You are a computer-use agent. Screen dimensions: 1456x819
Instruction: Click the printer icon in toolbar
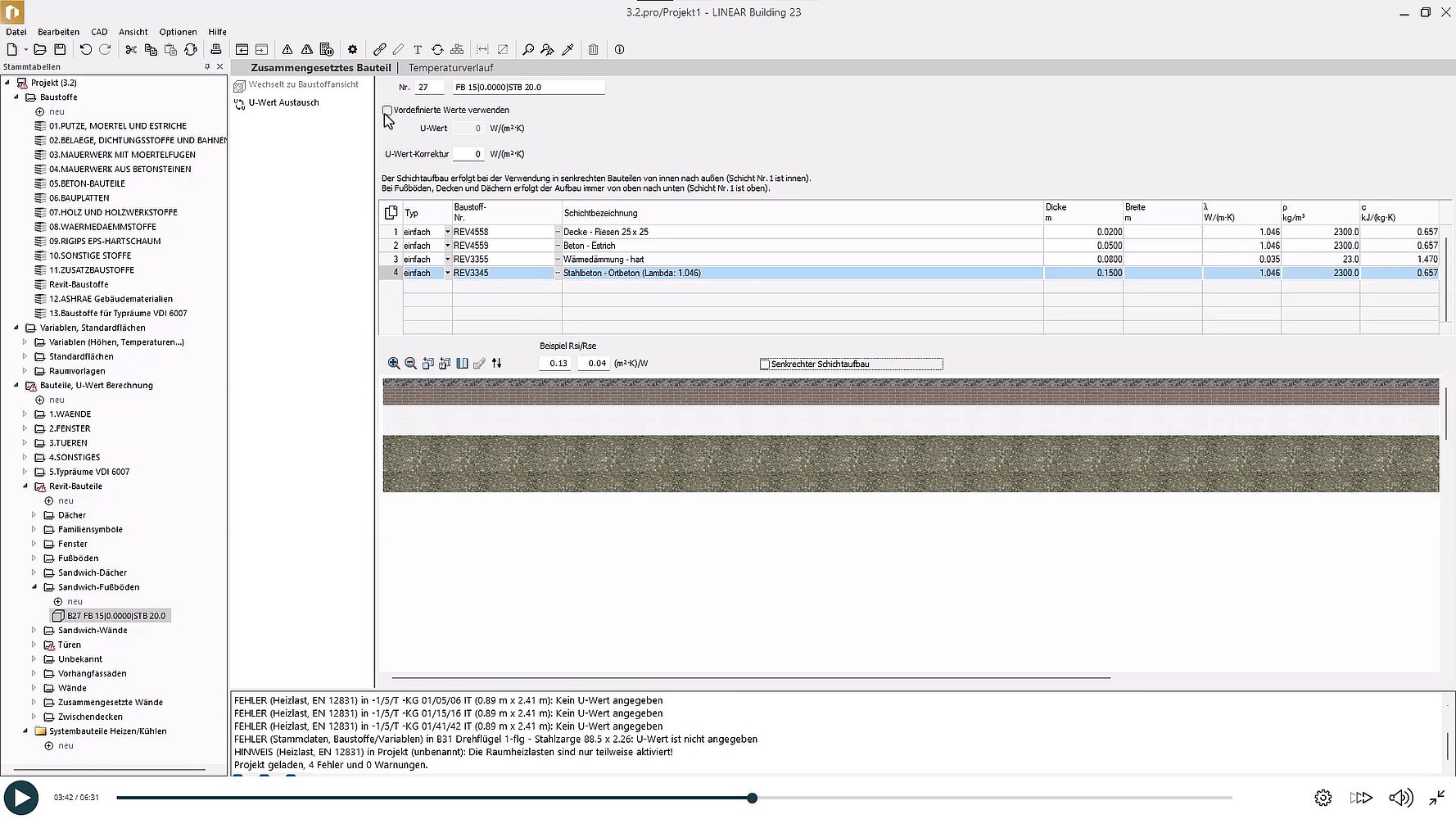click(x=216, y=49)
